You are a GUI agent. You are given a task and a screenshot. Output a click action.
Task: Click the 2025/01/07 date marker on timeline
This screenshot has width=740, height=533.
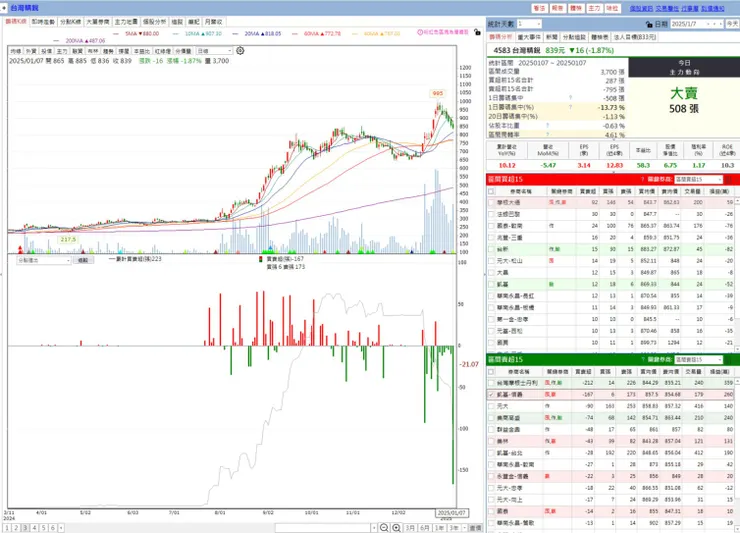point(452,513)
